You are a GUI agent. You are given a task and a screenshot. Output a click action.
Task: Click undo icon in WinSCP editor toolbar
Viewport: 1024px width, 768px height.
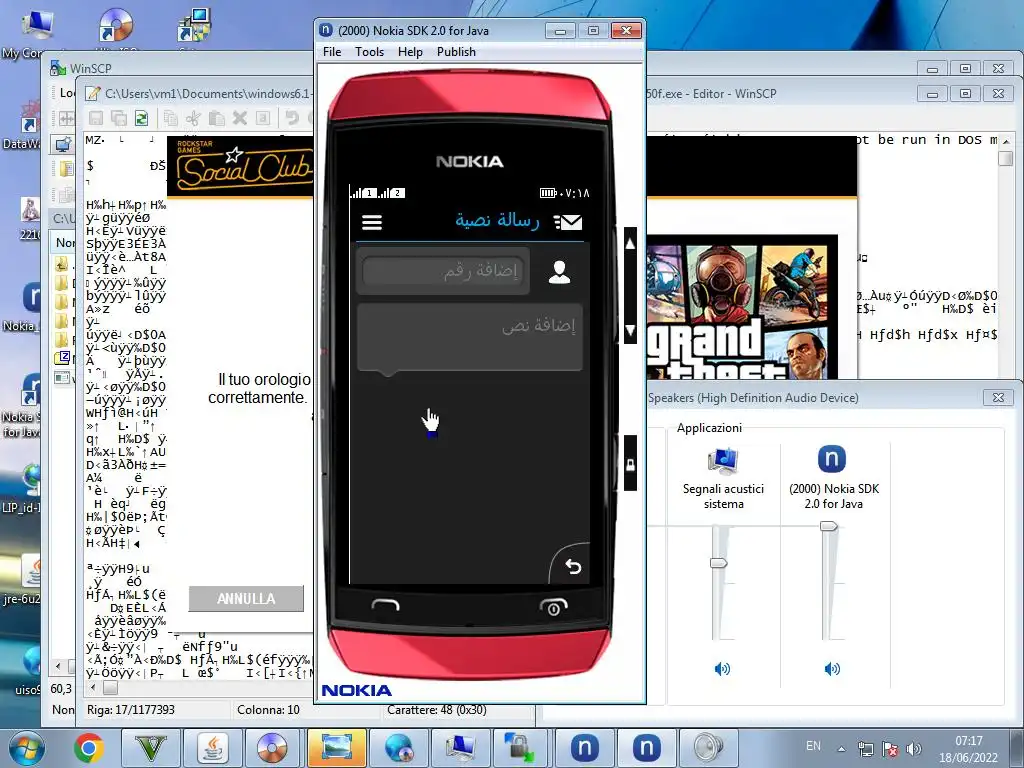pos(291,118)
